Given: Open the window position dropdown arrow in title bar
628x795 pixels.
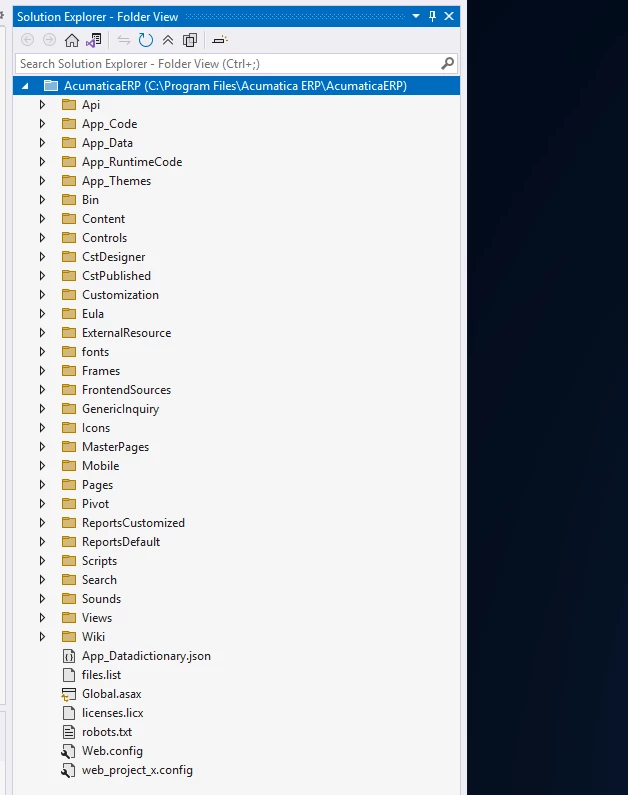Looking at the screenshot, I should click(416, 16).
